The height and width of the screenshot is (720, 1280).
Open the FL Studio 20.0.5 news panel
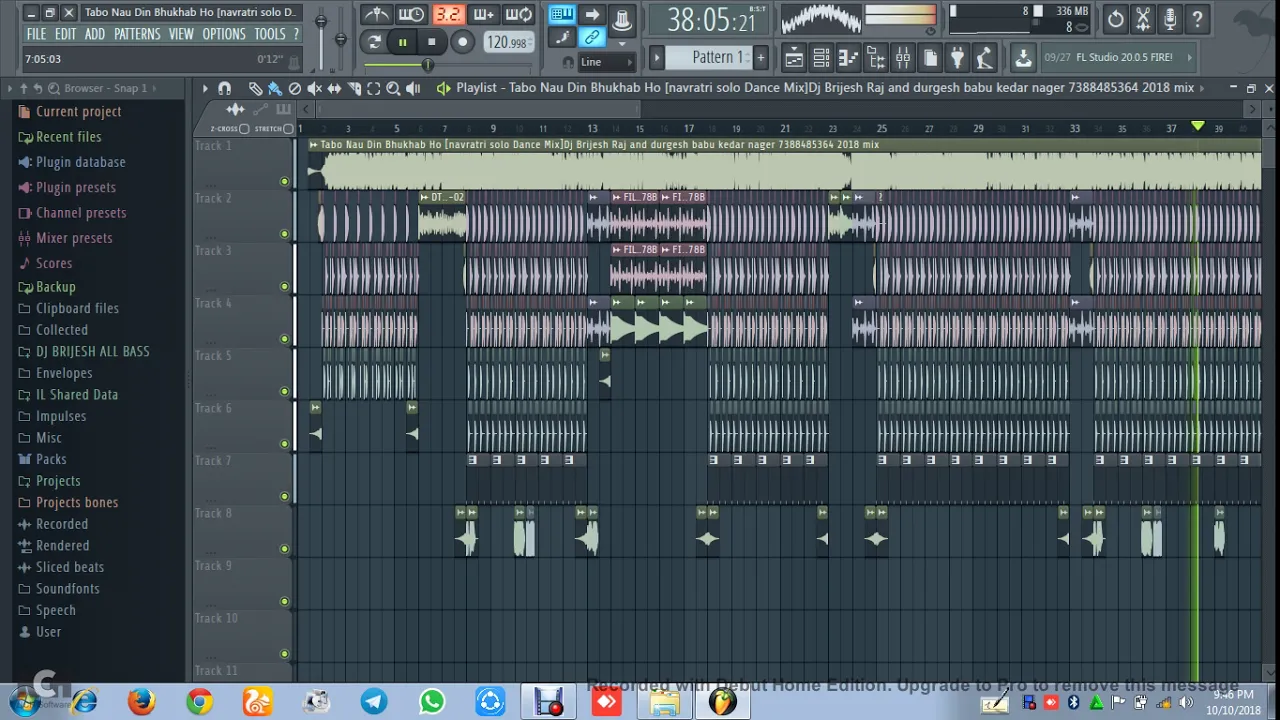point(1119,57)
